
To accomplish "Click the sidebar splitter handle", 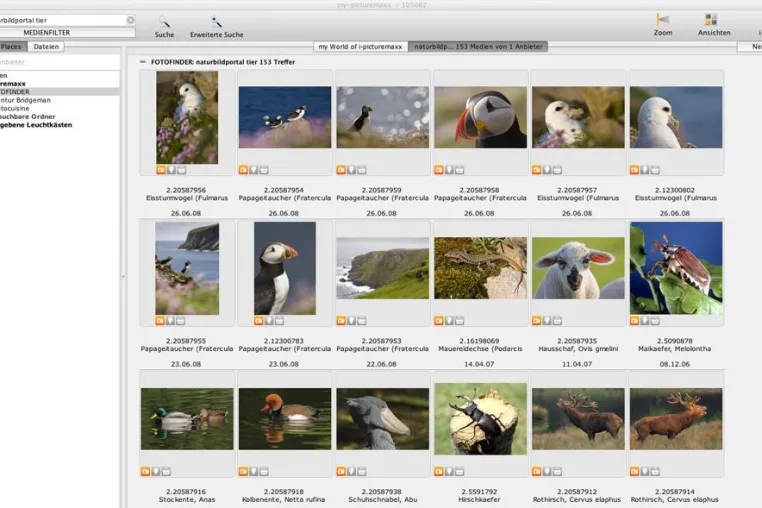I will click(123, 276).
